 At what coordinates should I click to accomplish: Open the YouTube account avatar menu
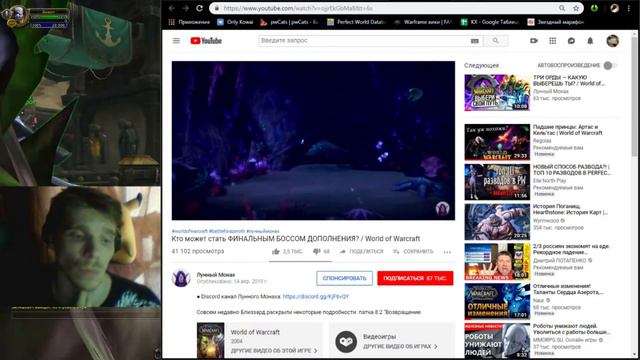pos(613,41)
